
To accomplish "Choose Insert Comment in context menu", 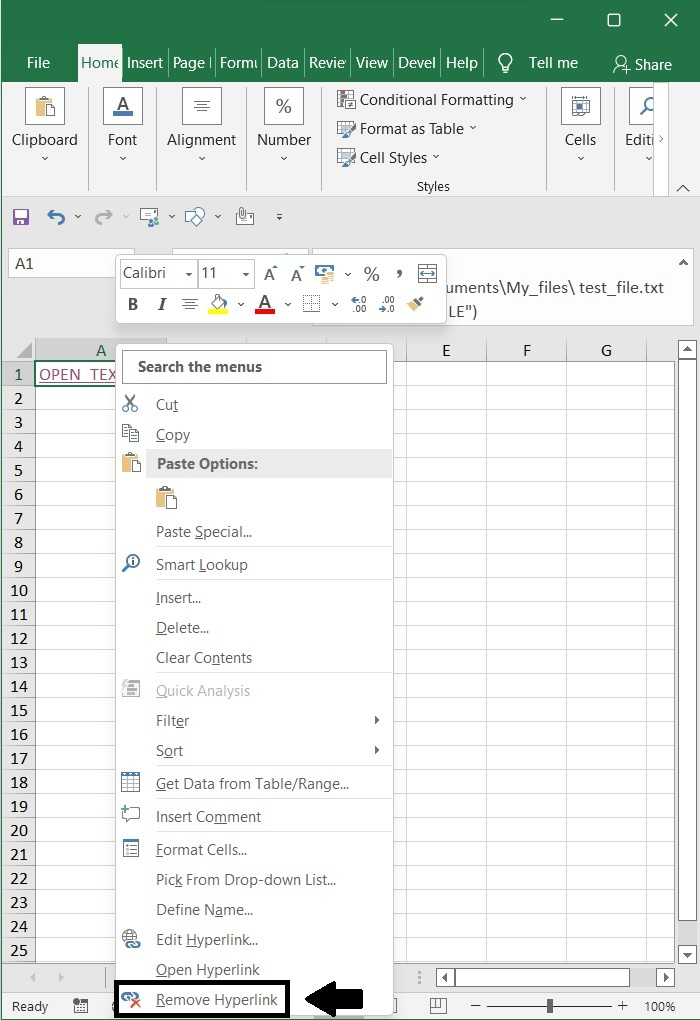I will [254, 817].
